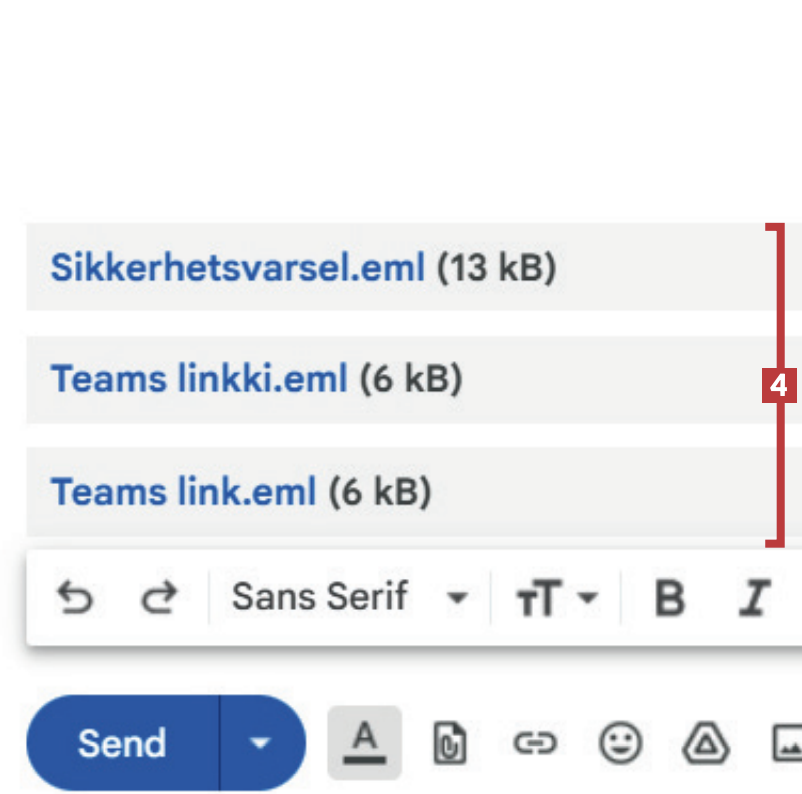
Task: Send the email
Action: coord(122,743)
